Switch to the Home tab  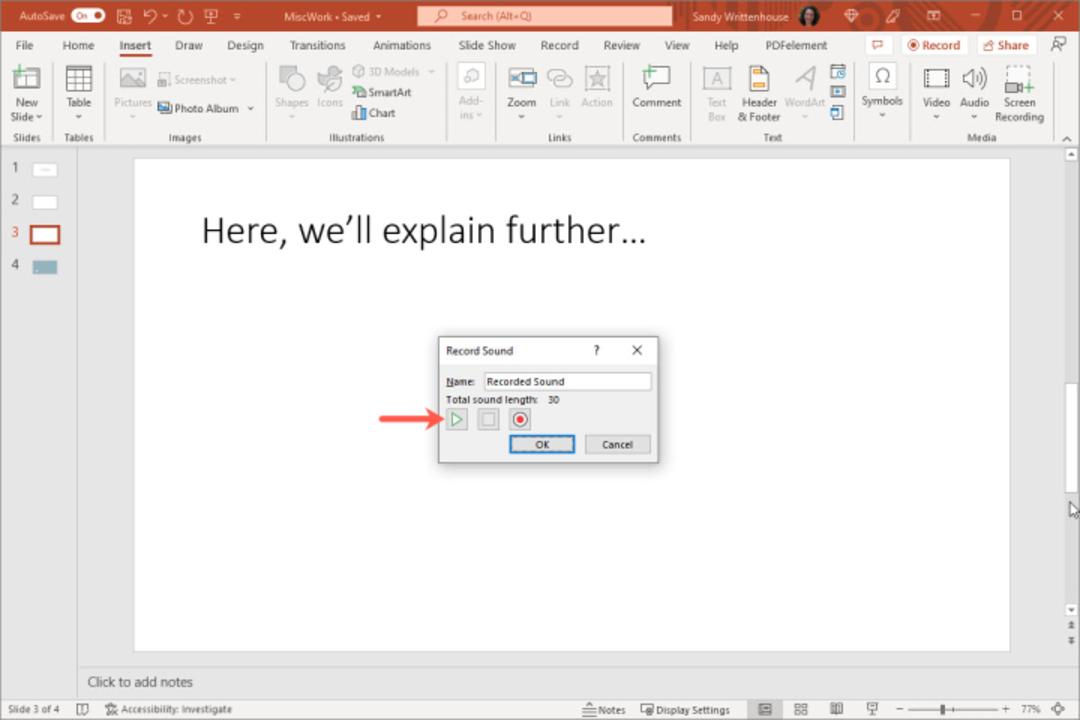[79, 45]
